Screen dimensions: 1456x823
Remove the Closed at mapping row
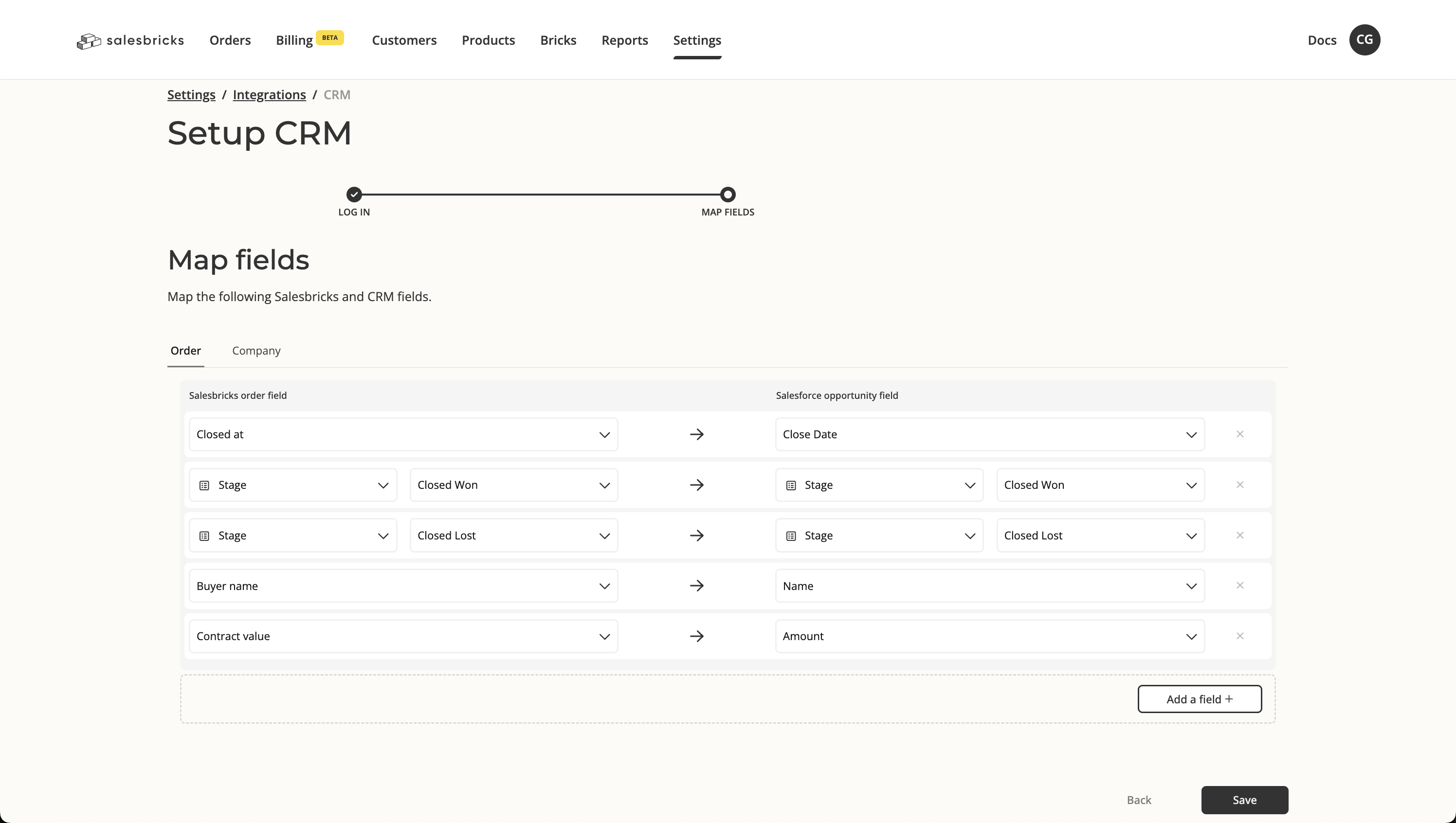click(x=1239, y=434)
